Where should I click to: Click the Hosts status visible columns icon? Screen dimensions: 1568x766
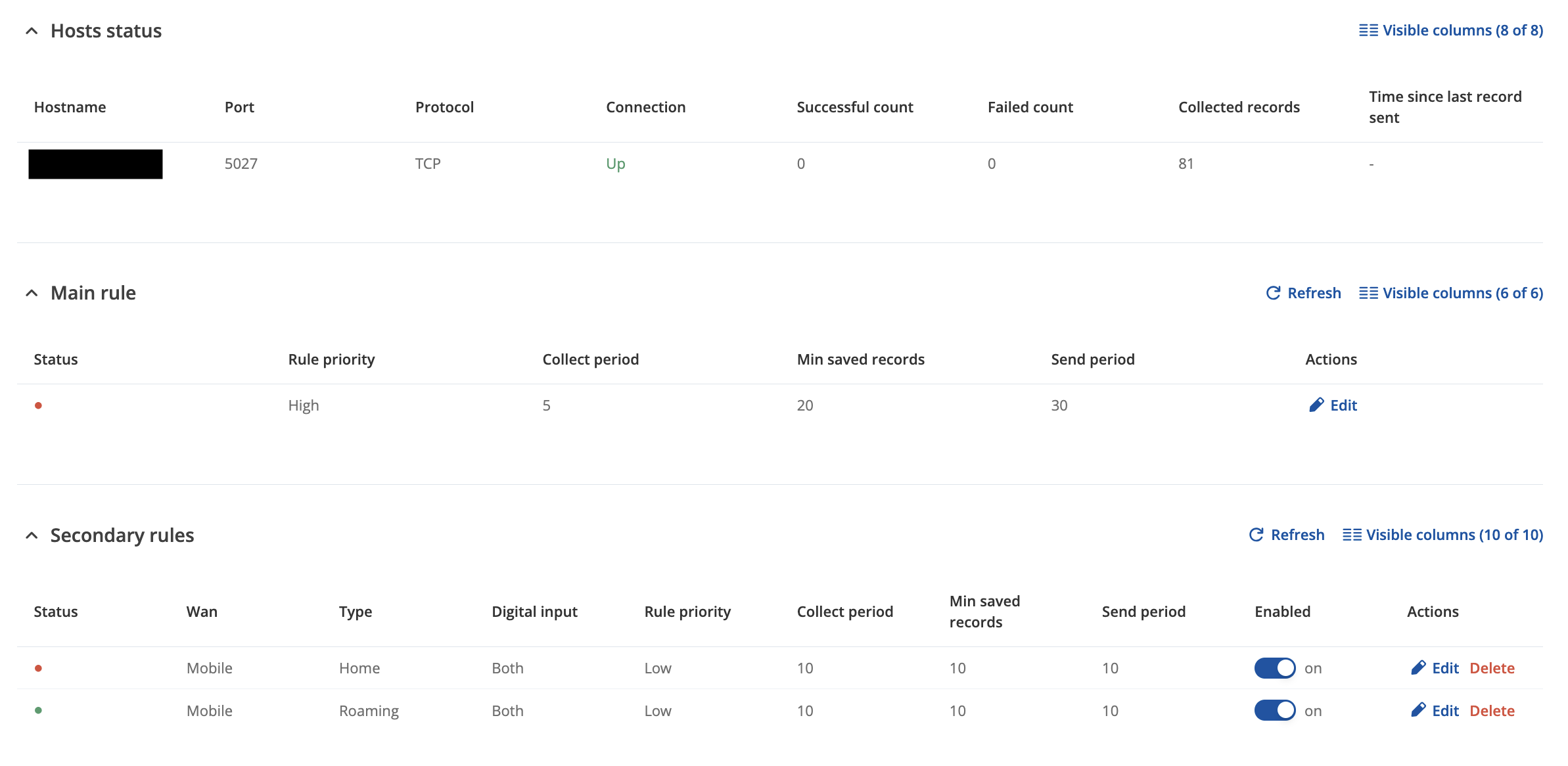coord(1368,31)
